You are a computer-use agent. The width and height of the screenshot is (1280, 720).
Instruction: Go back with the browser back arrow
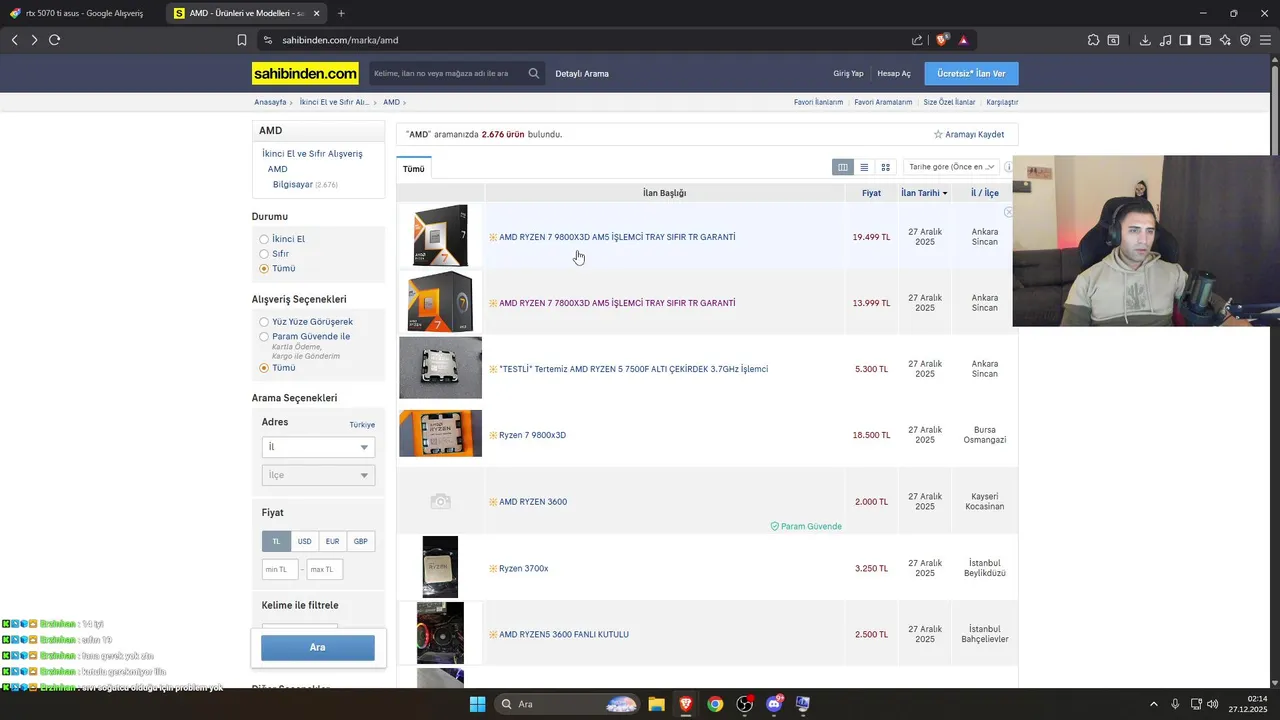pyautogui.click(x=15, y=40)
